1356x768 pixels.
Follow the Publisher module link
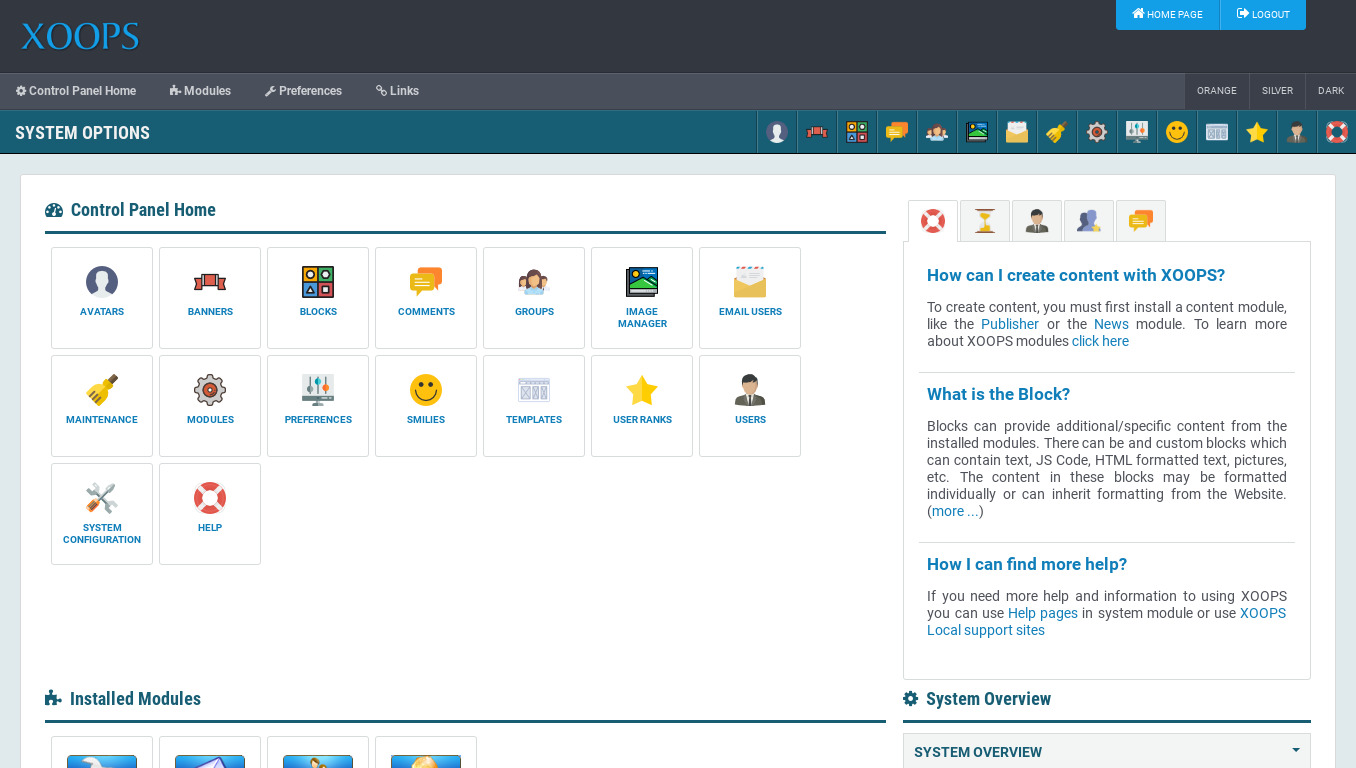click(x=1009, y=324)
